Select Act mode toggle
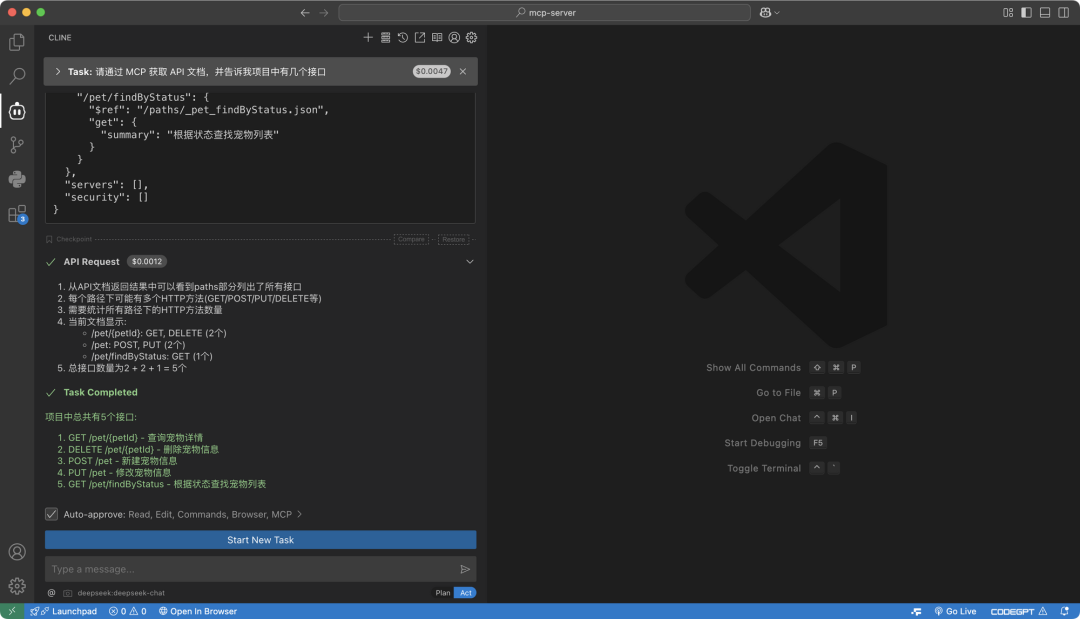Image resolution: width=1080 pixels, height=619 pixels. click(x=465, y=592)
